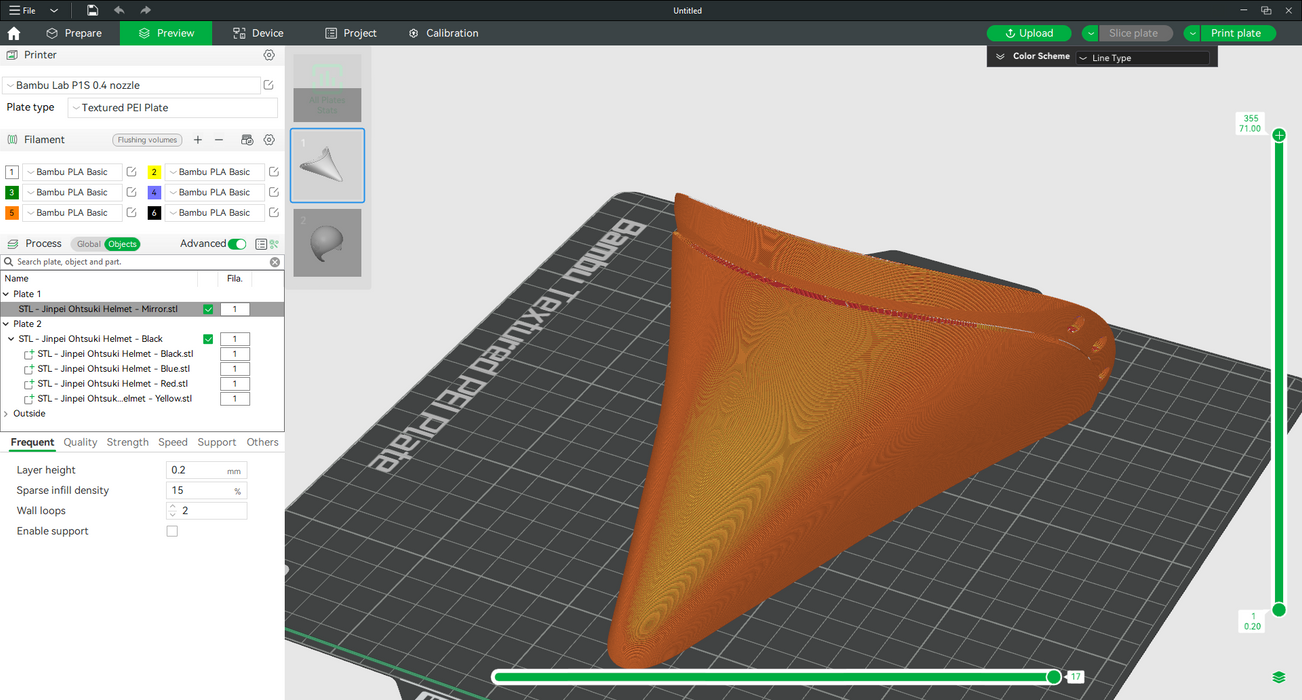Screen dimensions: 1302x700
Task: Open printer settings gear icon
Action: 269,56
